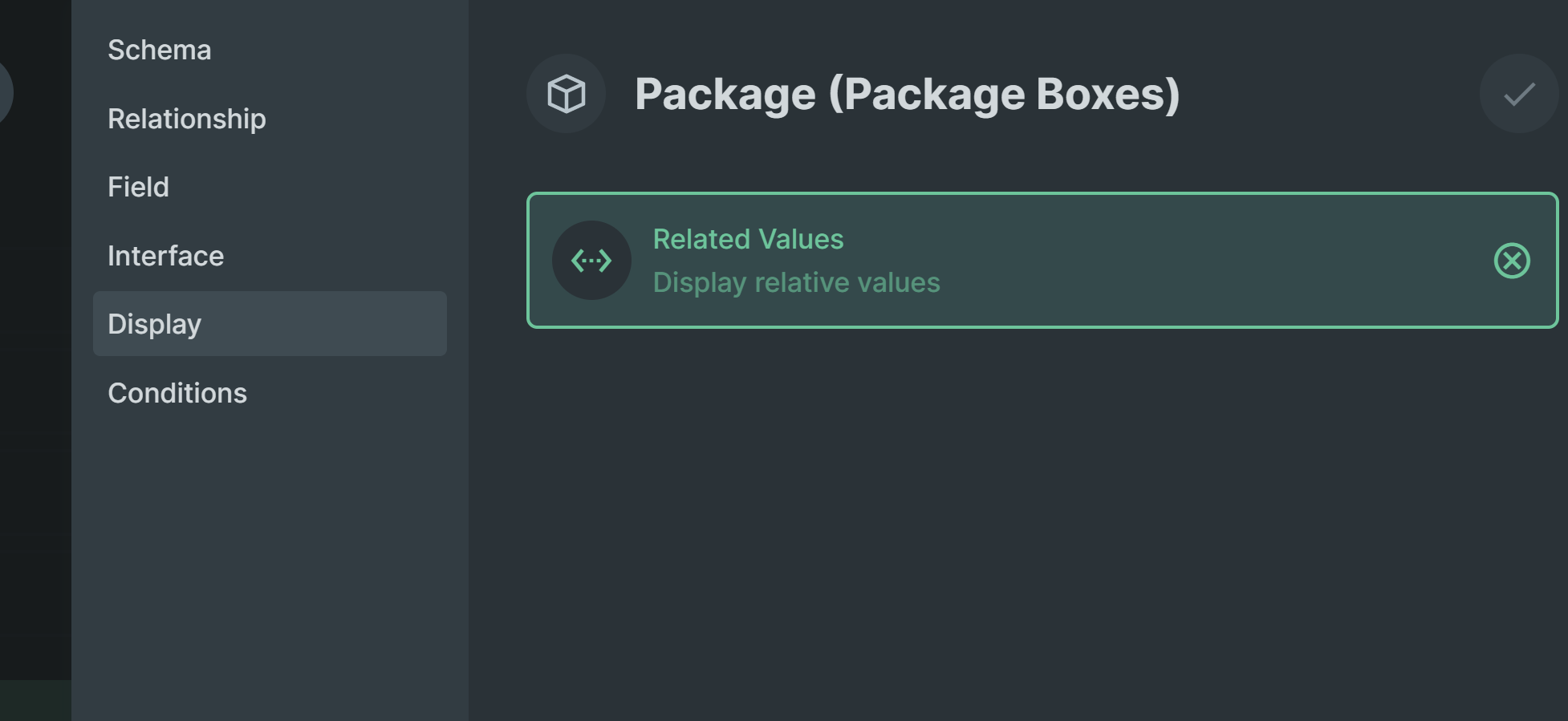
Task: Click inside the green-bordered selection card
Action: click(1043, 260)
